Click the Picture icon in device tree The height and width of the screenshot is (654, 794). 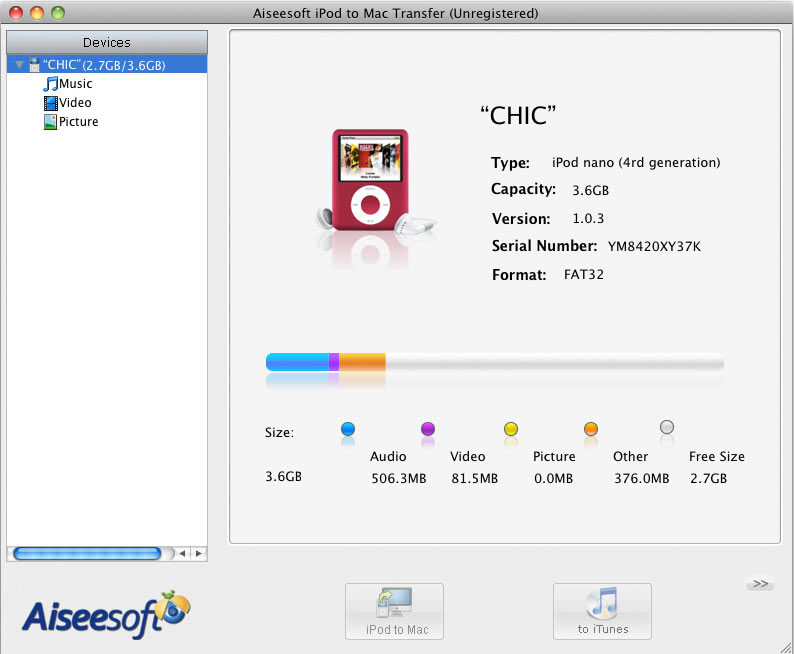pyautogui.click(x=50, y=122)
